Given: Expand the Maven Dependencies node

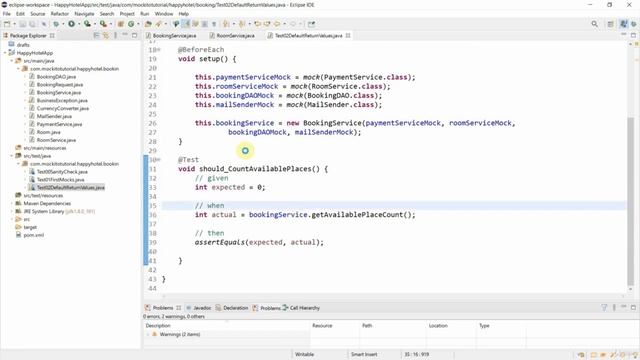Looking at the screenshot, I should tap(12, 203).
